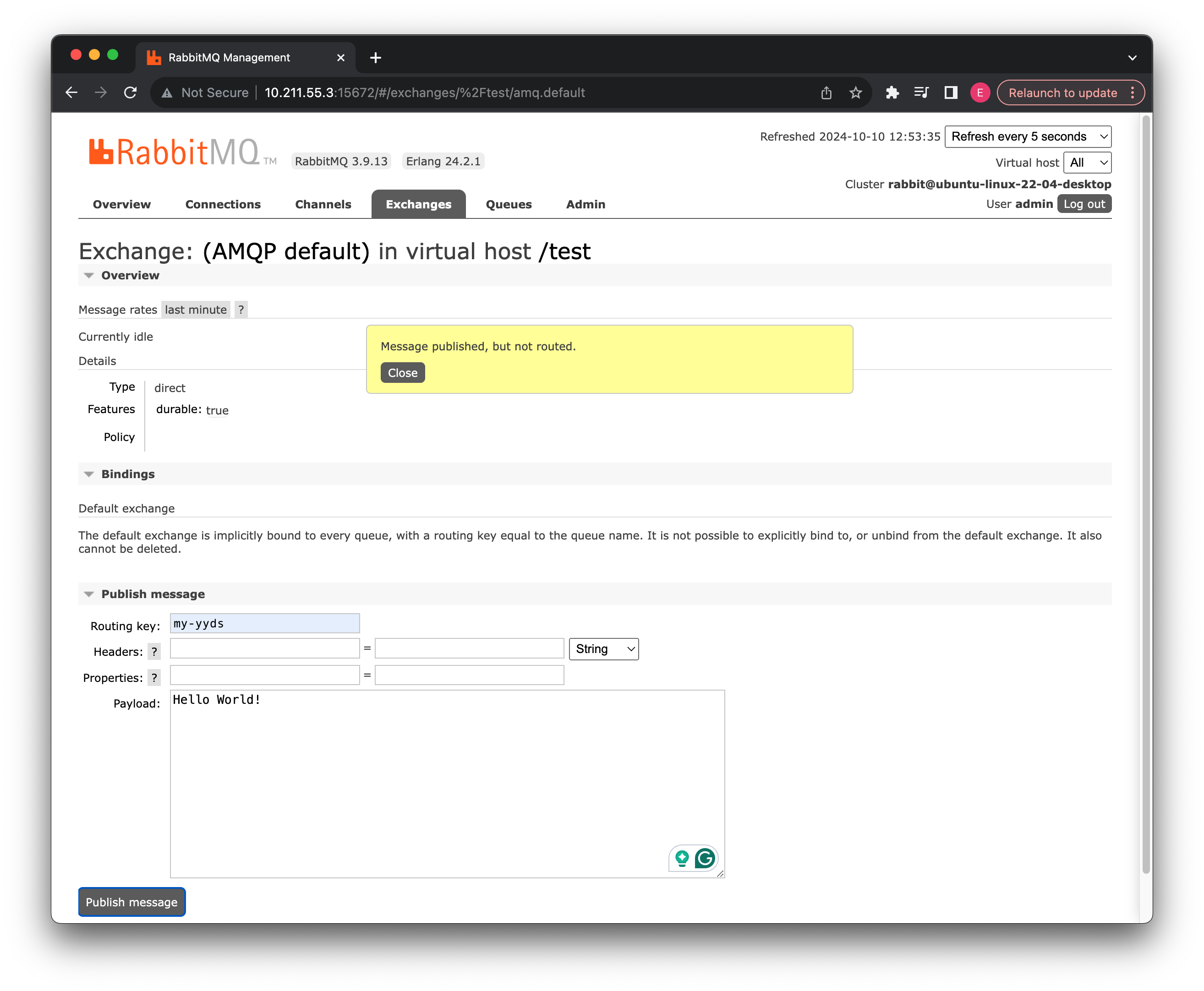The image size is (1204, 991).
Task: Click the Grammarly icon in payload box
Action: (x=705, y=858)
